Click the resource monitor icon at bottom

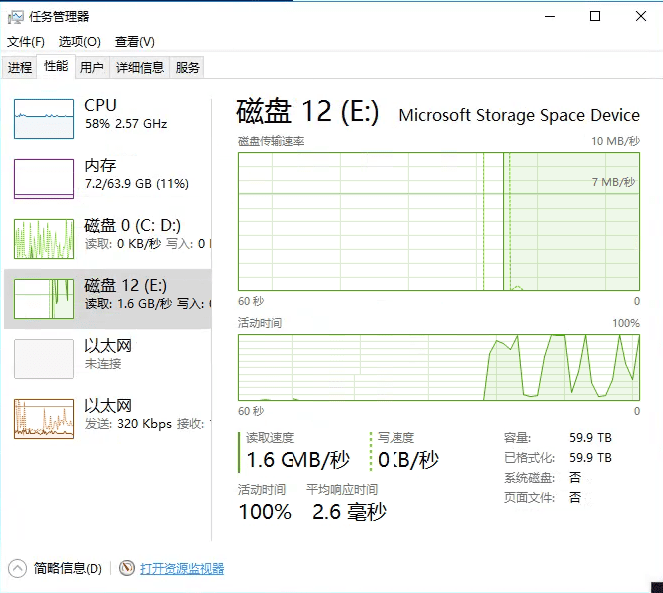coord(127,568)
